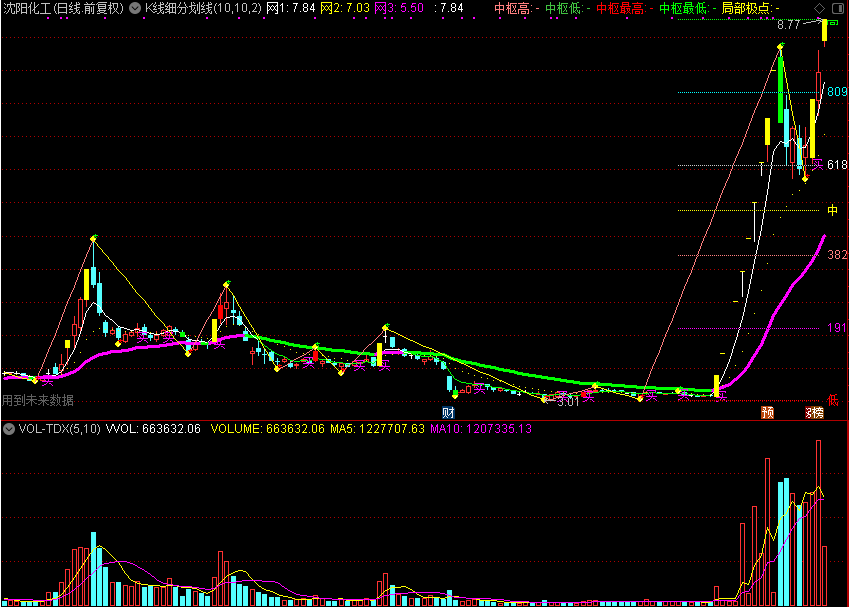Viewport: 849px width, 607px height.
Task: Click the MA5: 1227707.63 value
Action: click(x=377, y=429)
